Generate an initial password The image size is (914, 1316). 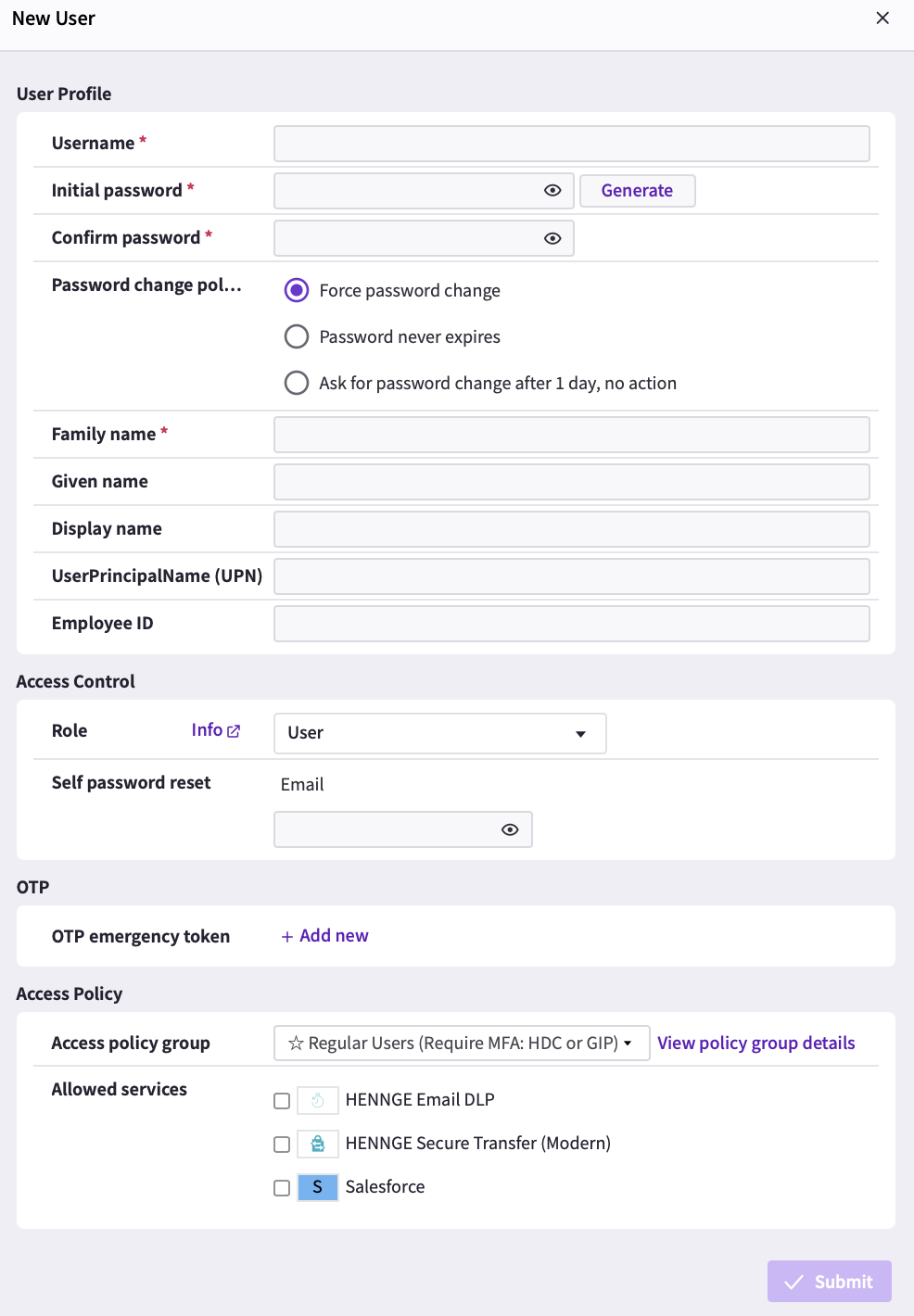click(x=638, y=191)
